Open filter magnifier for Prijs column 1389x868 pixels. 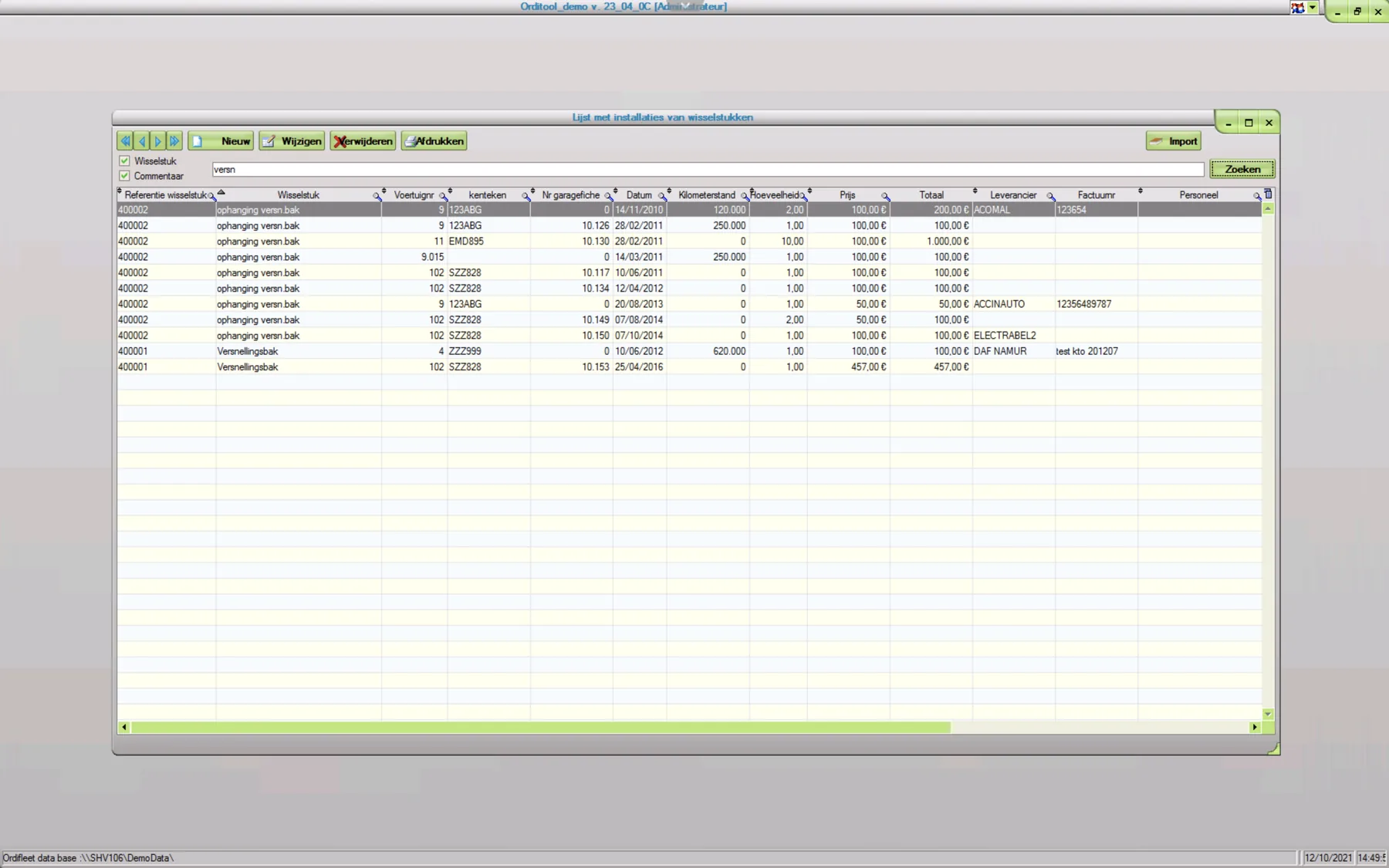(x=885, y=197)
